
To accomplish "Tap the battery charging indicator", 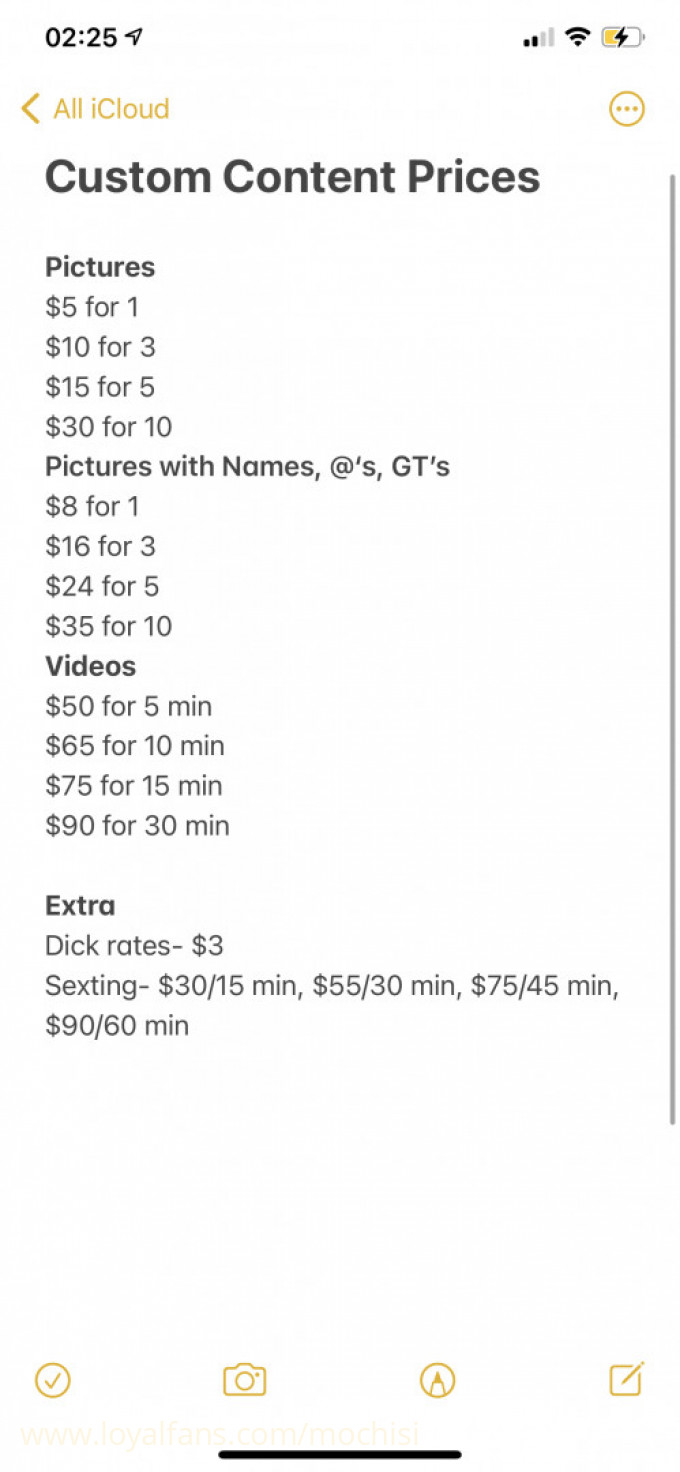I will pyautogui.click(x=622, y=38).
